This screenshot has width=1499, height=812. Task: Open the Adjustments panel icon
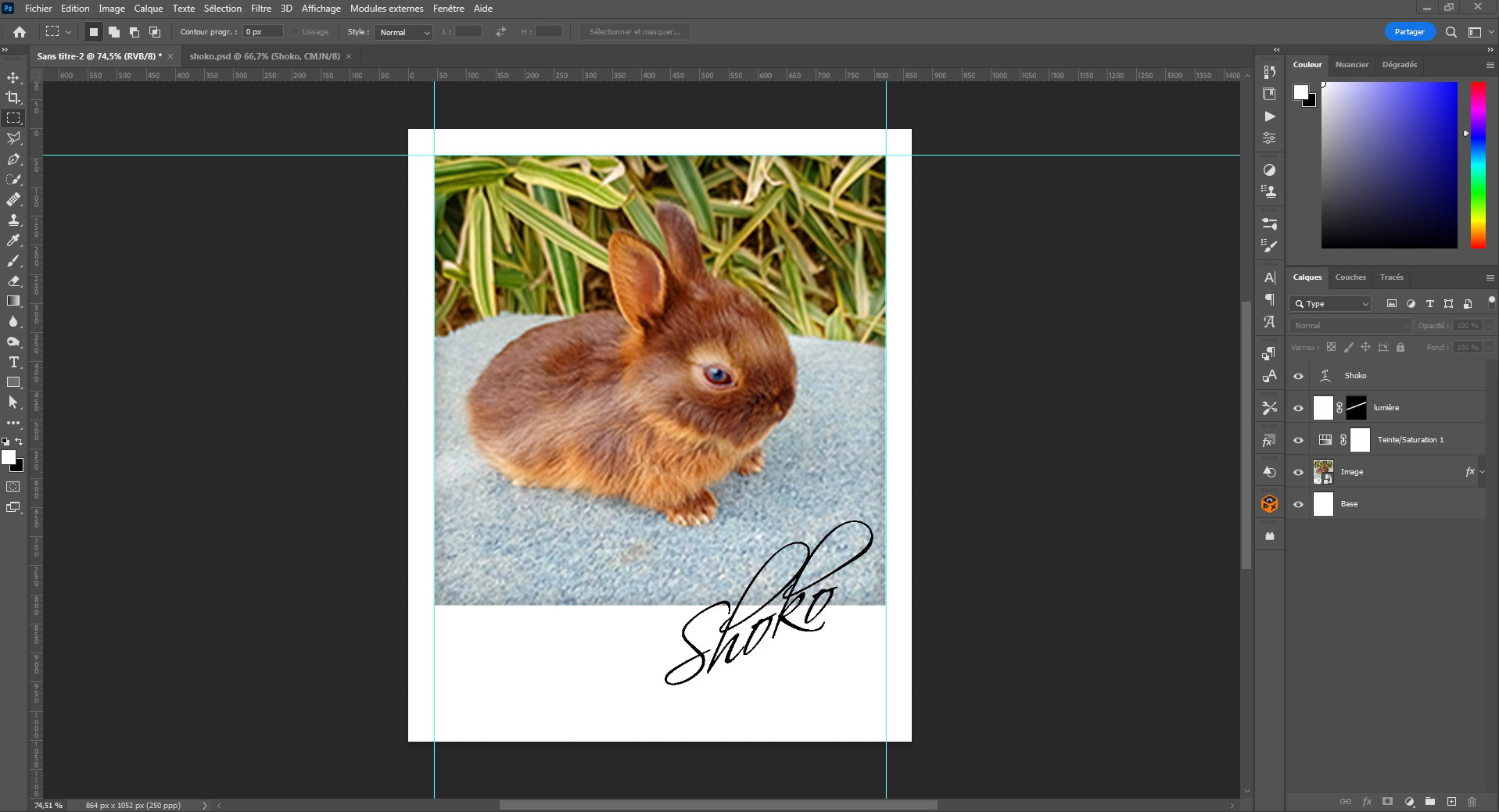(1269, 170)
